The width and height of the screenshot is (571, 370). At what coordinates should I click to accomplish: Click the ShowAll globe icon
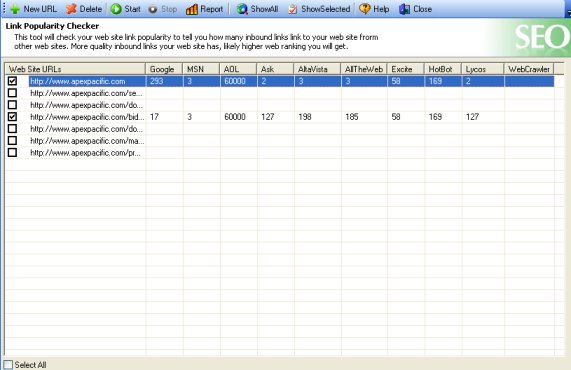242,9
